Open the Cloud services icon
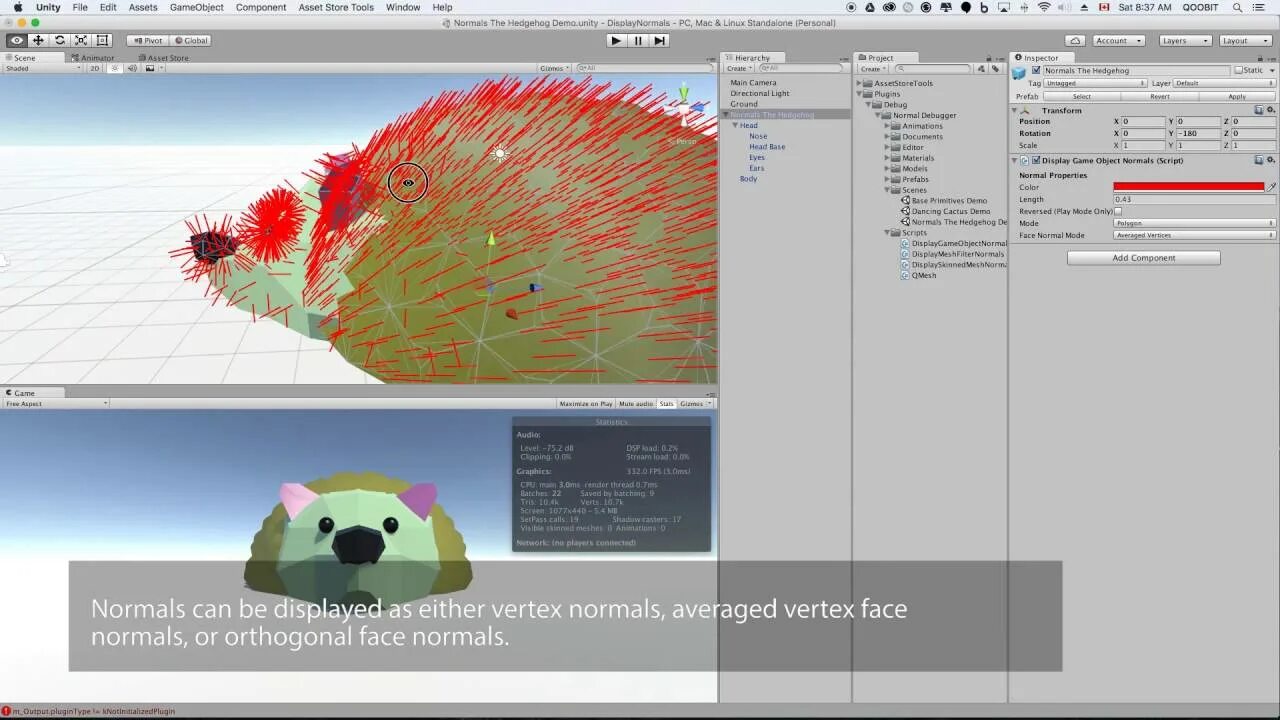This screenshot has height=720, width=1280. click(1075, 41)
